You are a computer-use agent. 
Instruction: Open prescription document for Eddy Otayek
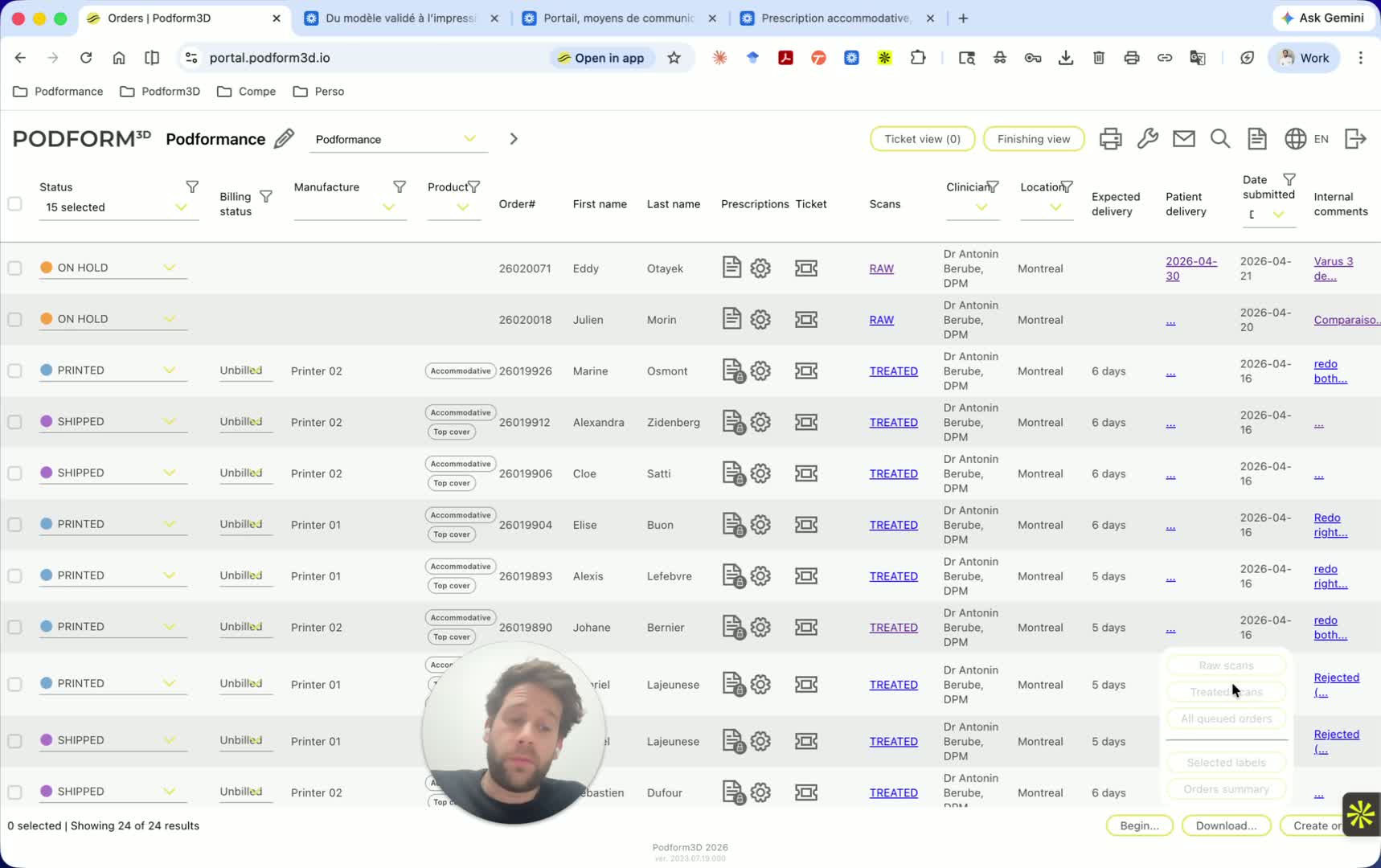731,268
